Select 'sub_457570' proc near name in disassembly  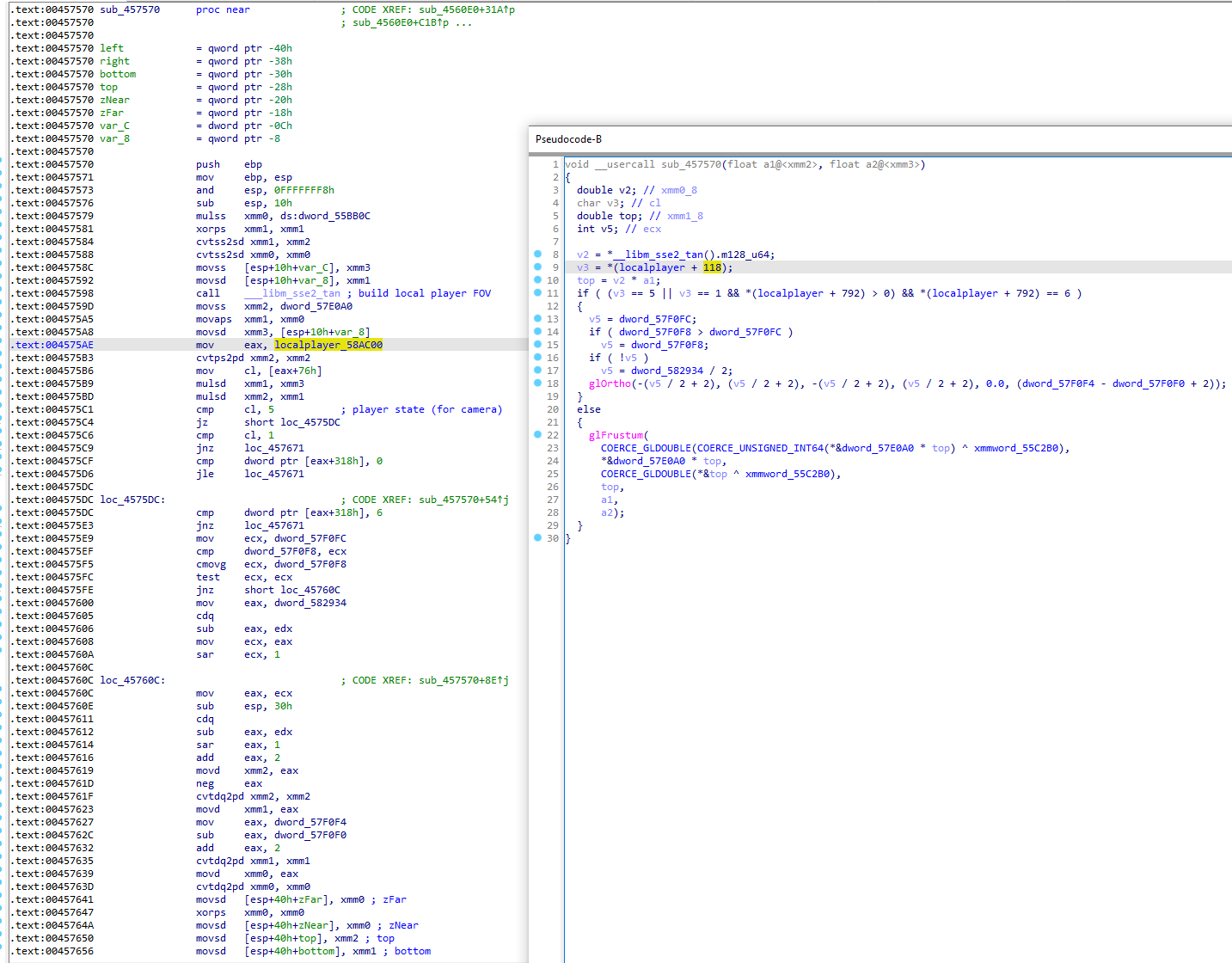click(x=130, y=9)
